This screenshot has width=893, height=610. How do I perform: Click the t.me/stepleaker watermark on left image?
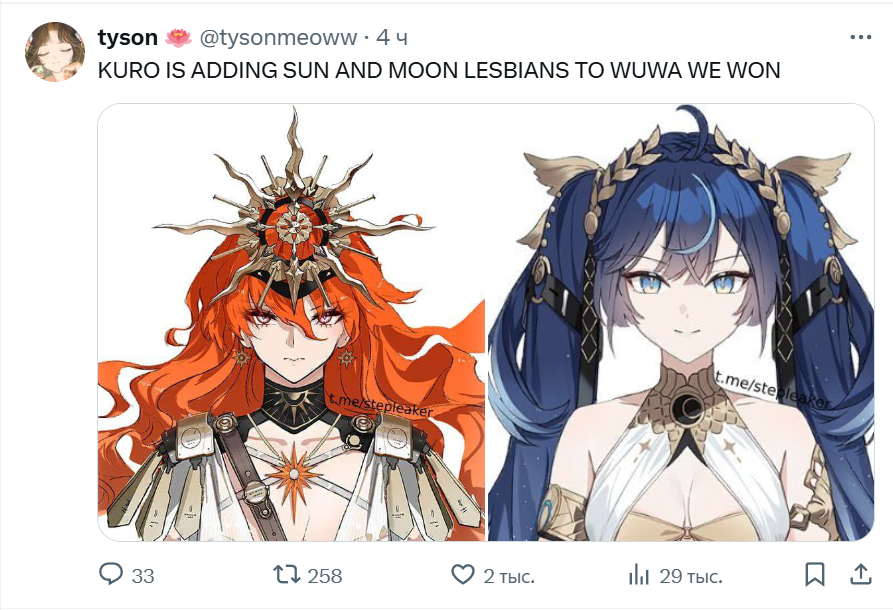pyautogui.click(x=380, y=406)
